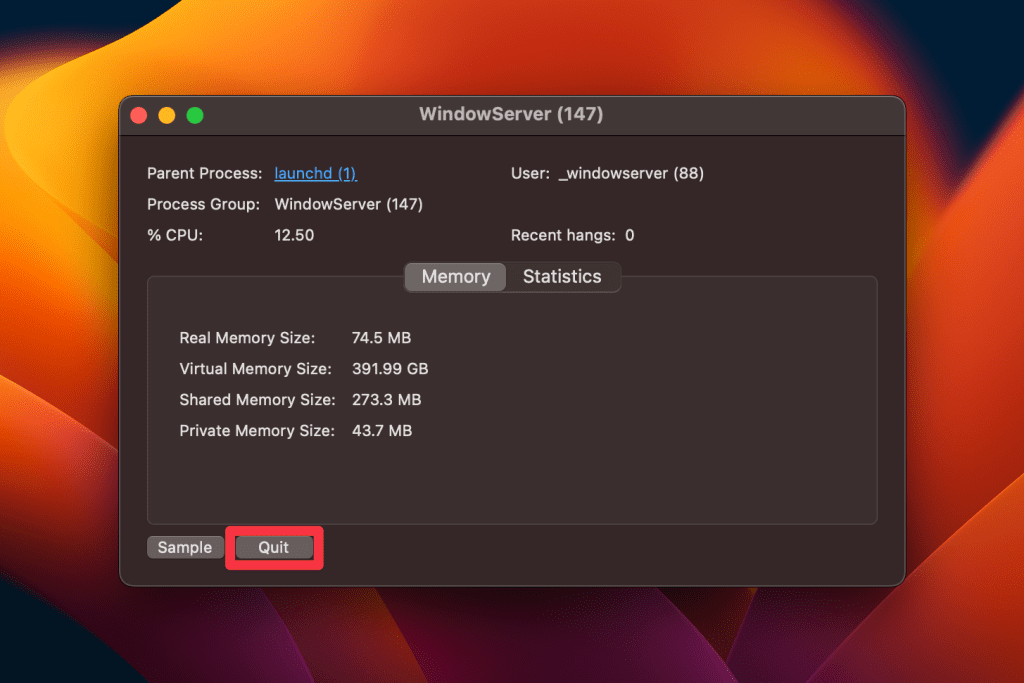Viewport: 1024px width, 683px height.
Task: Click the WindowServer (147) window title
Action: (511, 114)
